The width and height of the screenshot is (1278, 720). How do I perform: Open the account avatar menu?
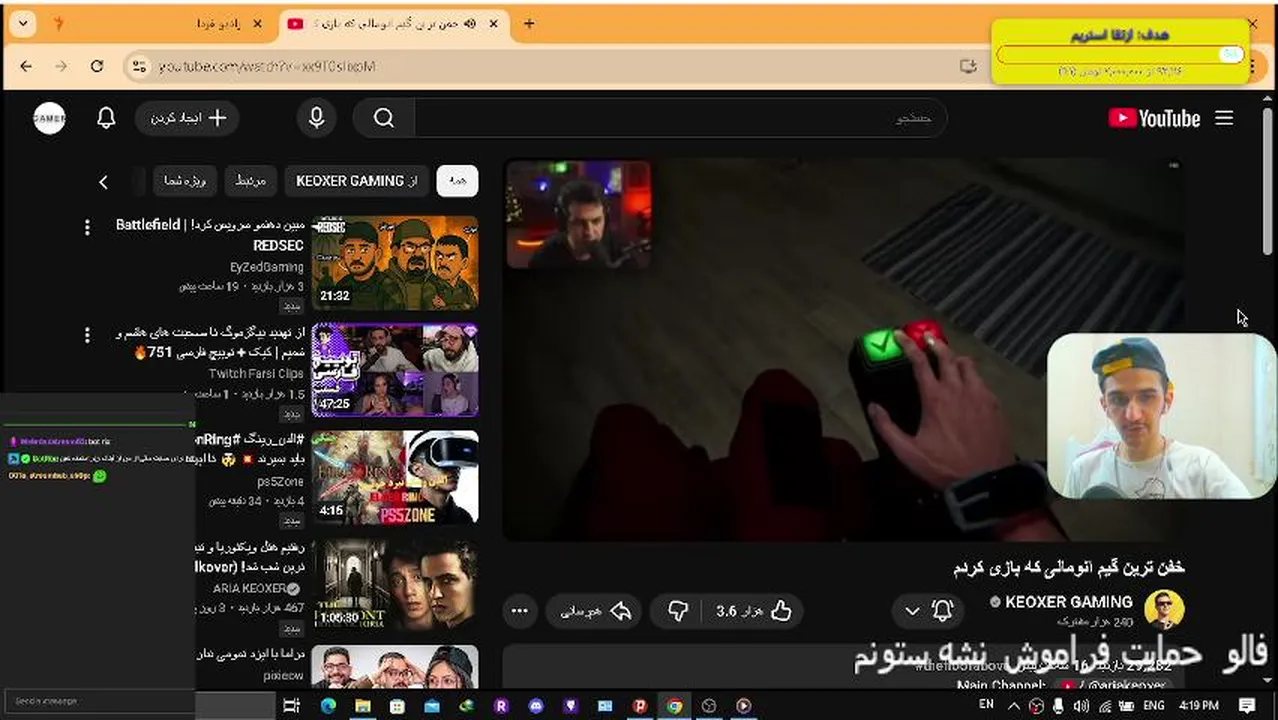[x=49, y=118]
